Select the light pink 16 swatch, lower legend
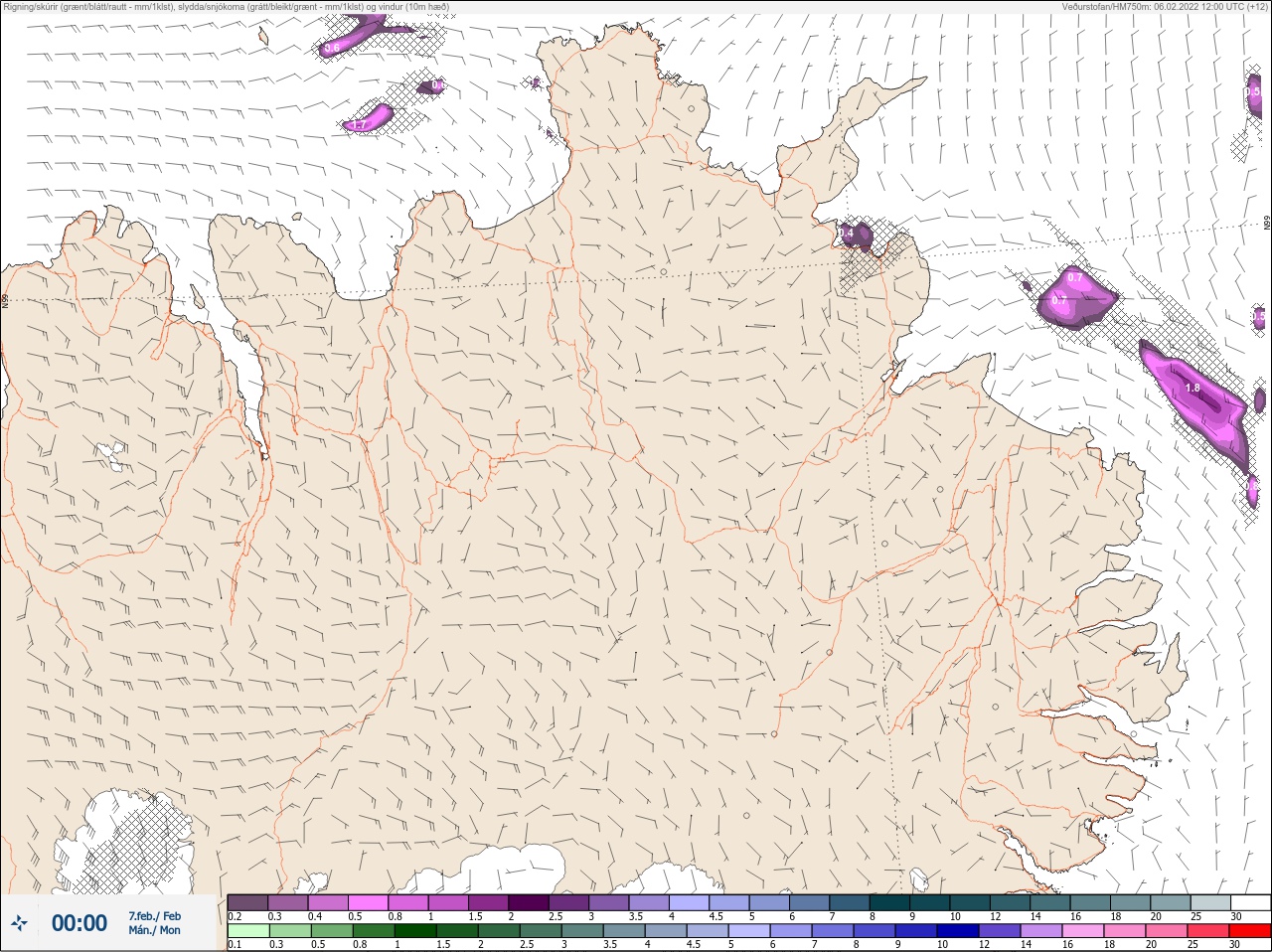 coord(1083,931)
